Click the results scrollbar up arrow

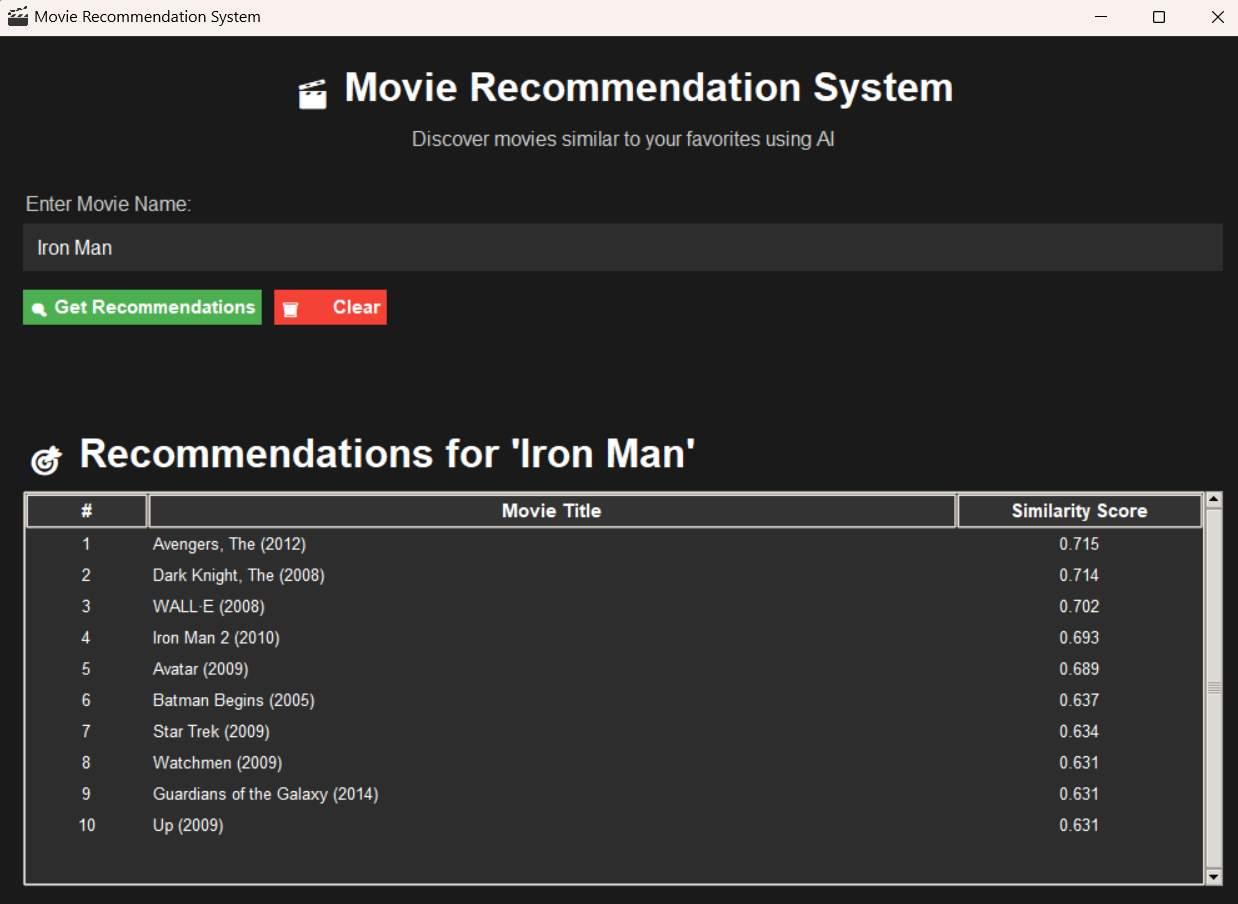[1214, 499]
